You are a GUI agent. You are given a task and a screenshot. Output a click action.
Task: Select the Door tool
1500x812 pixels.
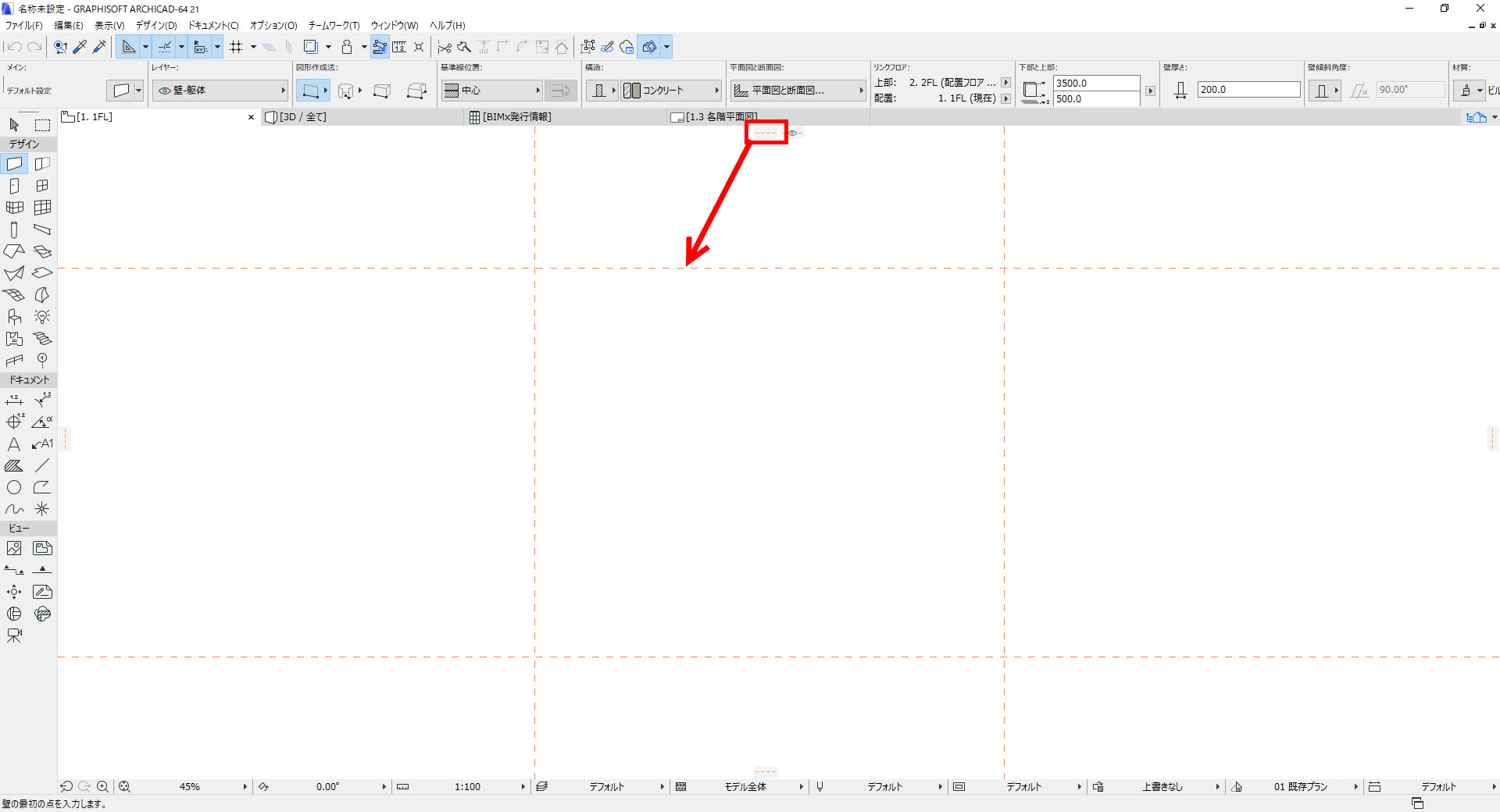14,186
